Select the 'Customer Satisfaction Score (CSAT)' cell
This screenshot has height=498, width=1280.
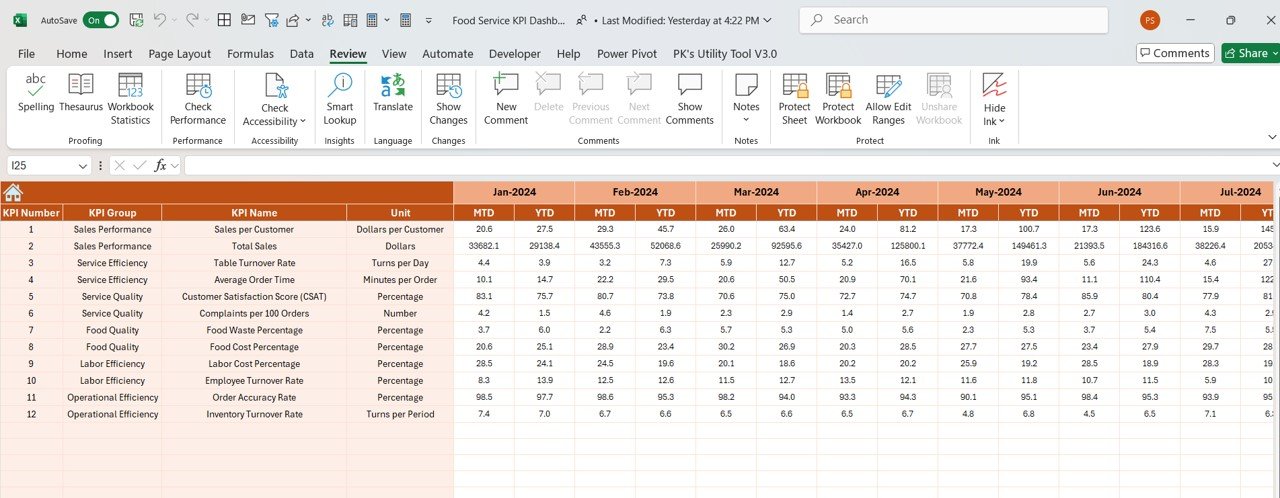(x=254, y=296)
